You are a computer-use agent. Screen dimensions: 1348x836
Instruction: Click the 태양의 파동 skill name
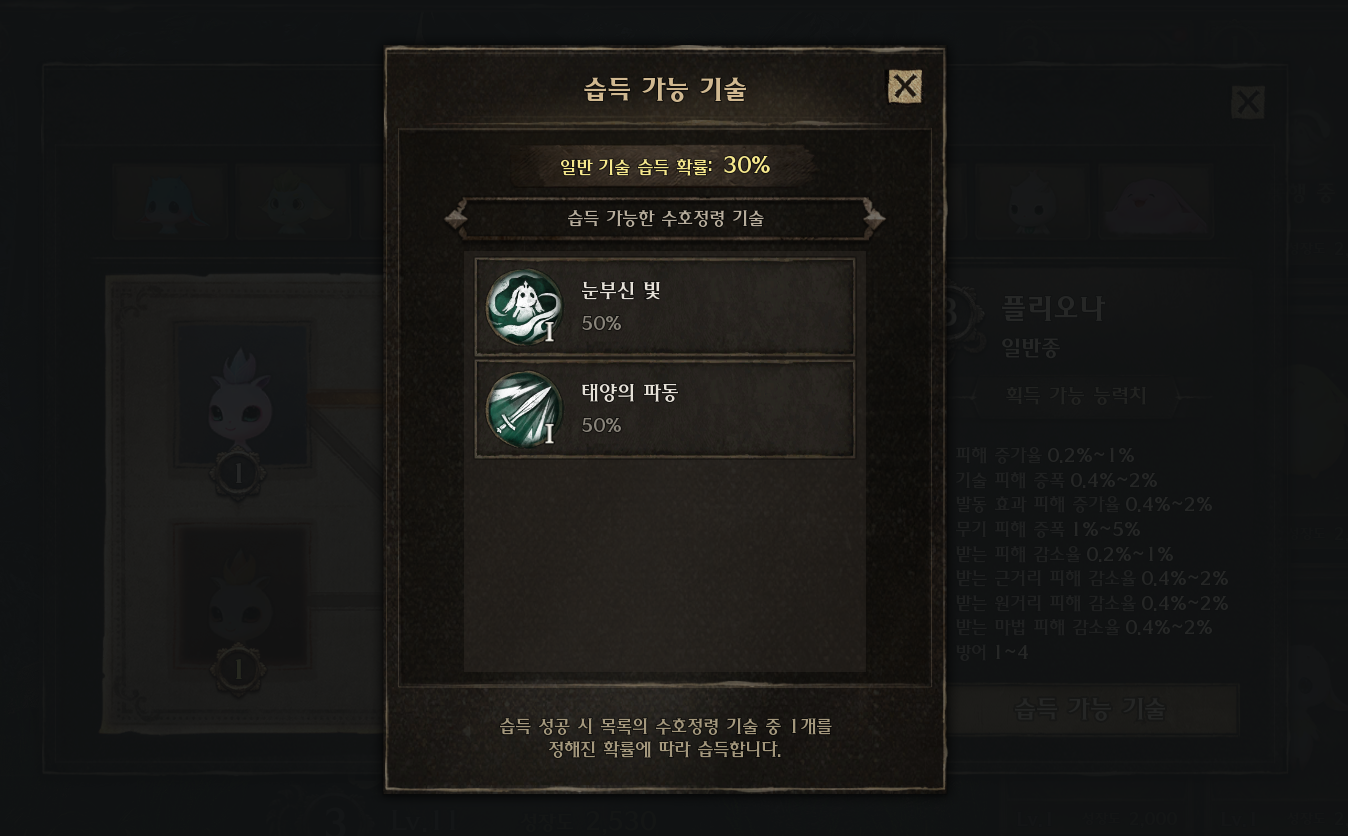coord(630,393)
